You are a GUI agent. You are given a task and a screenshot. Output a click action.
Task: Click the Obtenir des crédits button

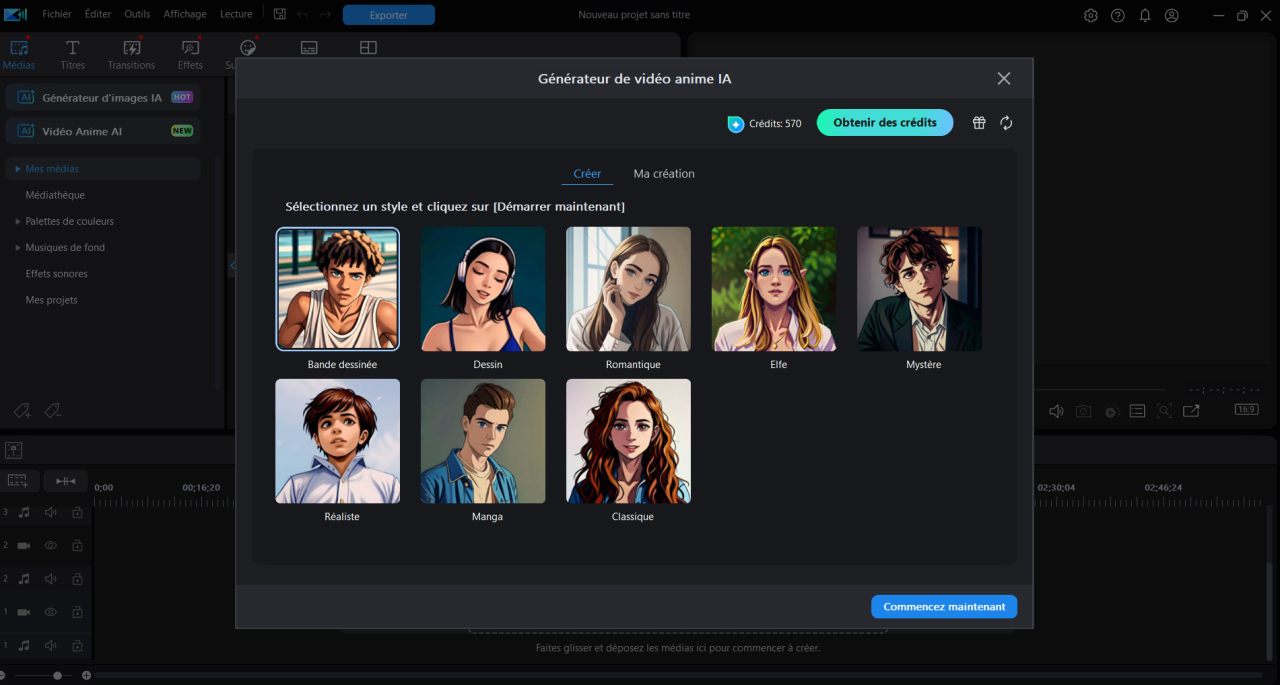(884, 122)
